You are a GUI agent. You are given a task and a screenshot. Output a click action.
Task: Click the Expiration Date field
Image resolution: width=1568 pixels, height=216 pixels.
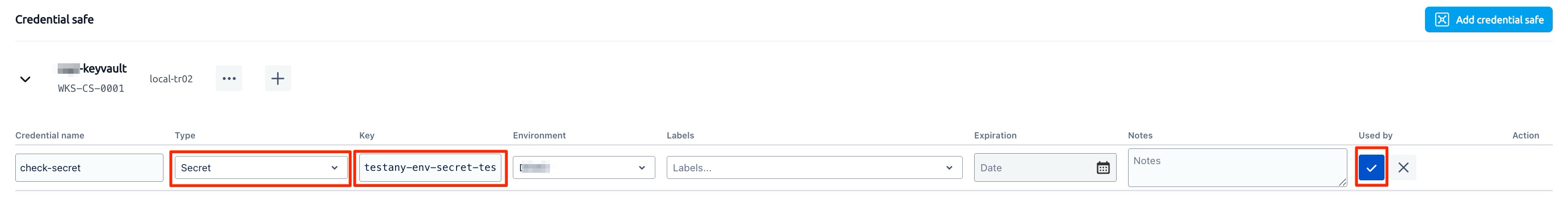(1045, 168)
